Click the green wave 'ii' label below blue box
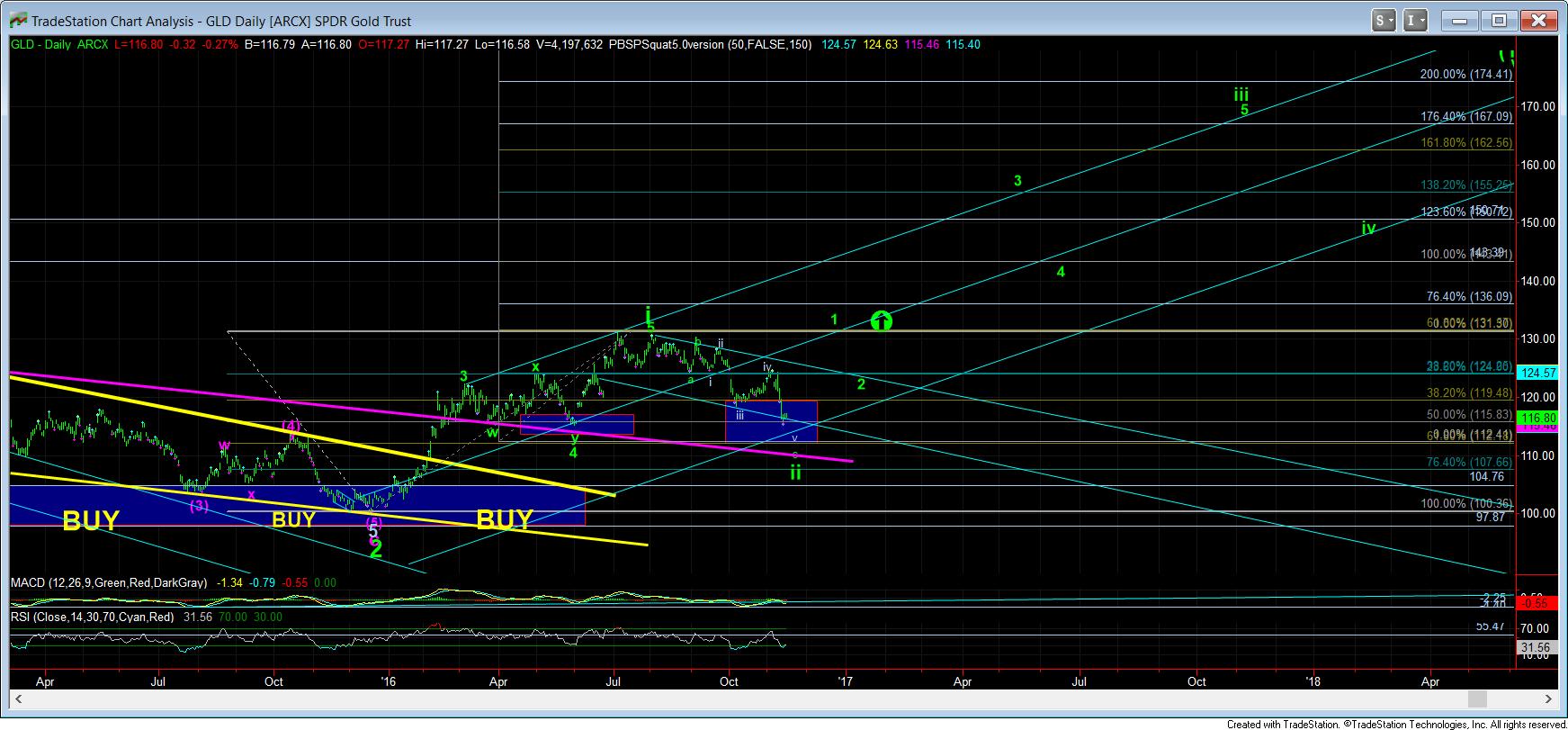1568x730 pixels. 795,472
